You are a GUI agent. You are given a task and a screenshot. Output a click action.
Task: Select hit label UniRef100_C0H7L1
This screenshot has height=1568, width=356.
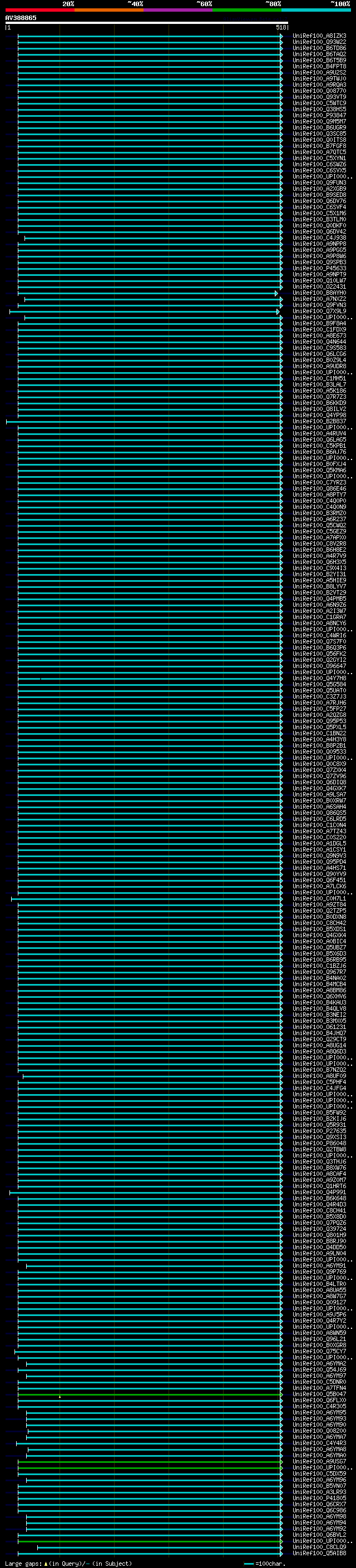pos(319,898)
